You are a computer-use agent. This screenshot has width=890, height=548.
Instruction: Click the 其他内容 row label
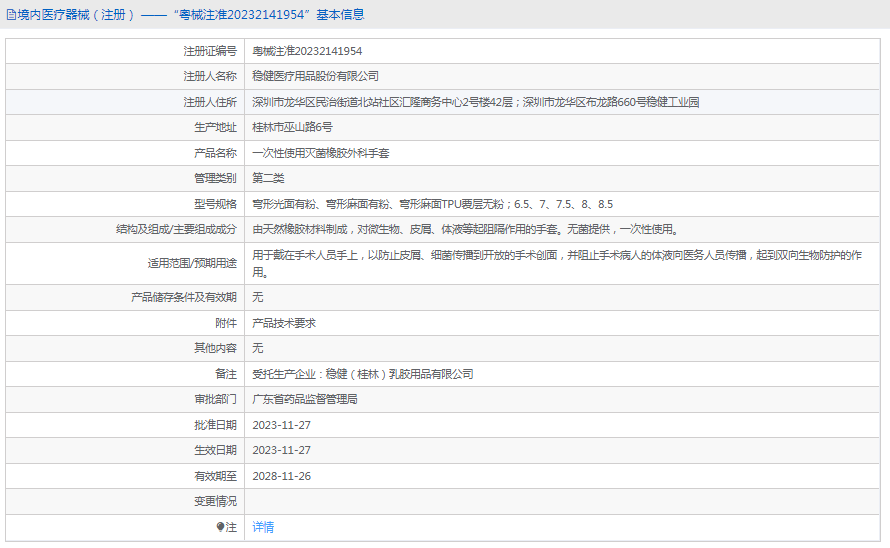pyautogui.click(x=215, y=348)
